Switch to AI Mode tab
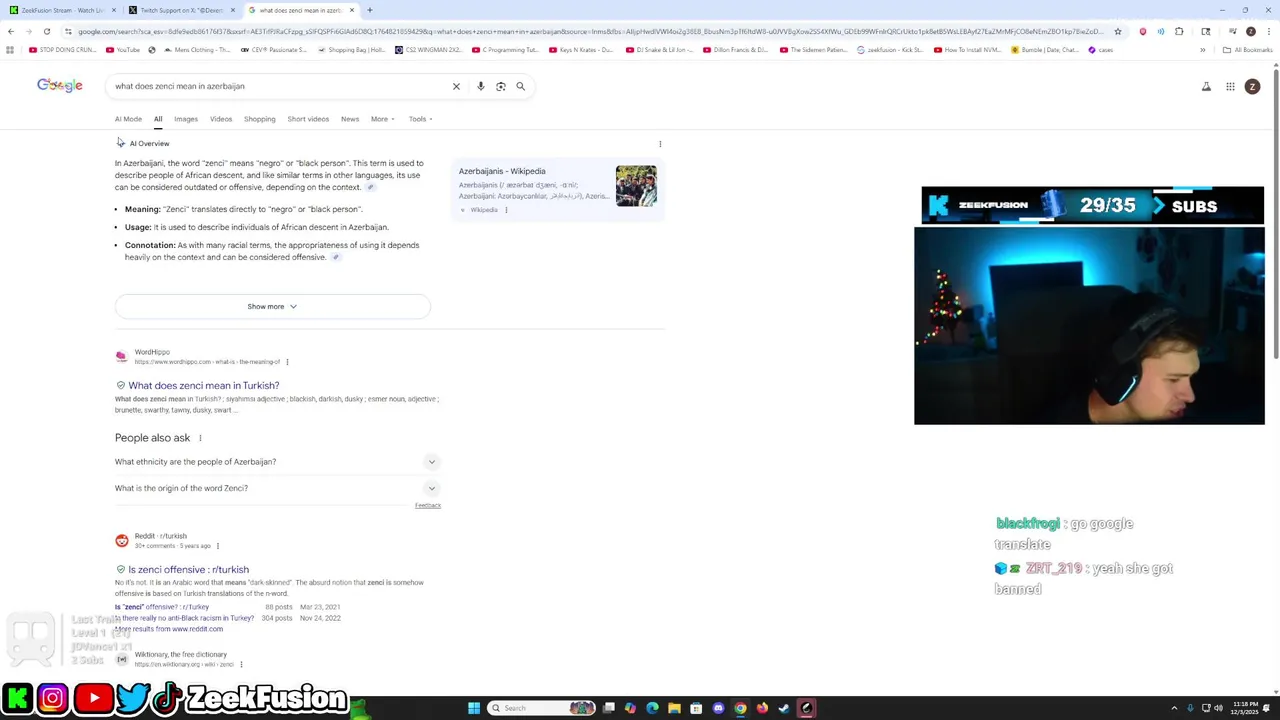Screen dimensions: 1280x720 (x=128, y=119)
